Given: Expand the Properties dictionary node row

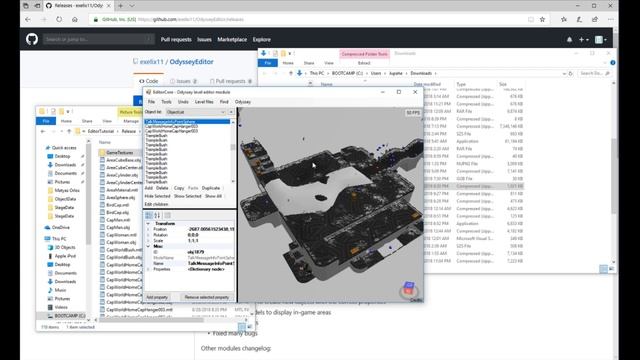Looking at the screenshot, I should click(148, 269).
